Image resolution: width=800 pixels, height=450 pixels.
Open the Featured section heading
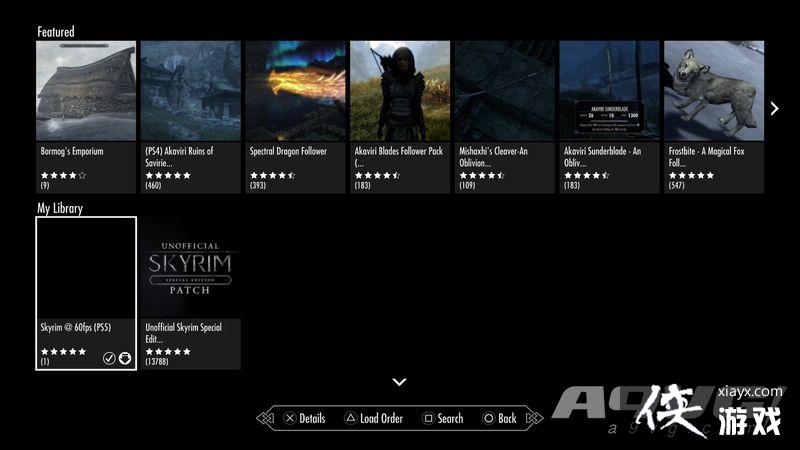[x=56, y=32]
